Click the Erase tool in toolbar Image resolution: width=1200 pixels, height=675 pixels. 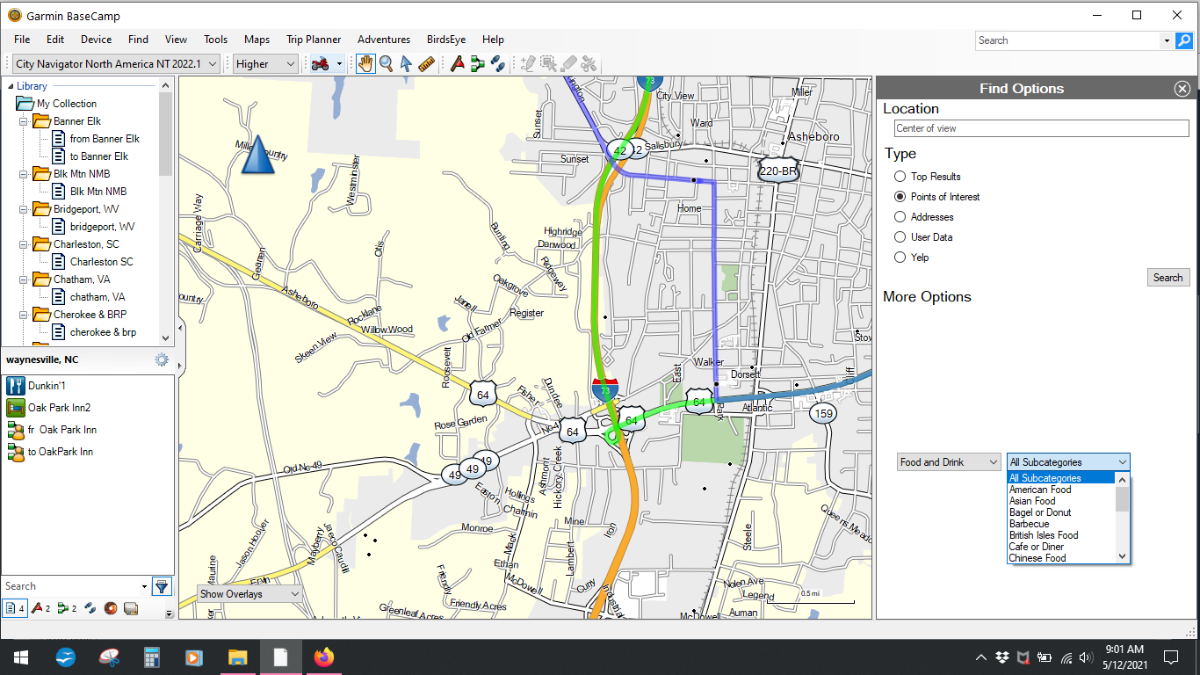(569, 64)
